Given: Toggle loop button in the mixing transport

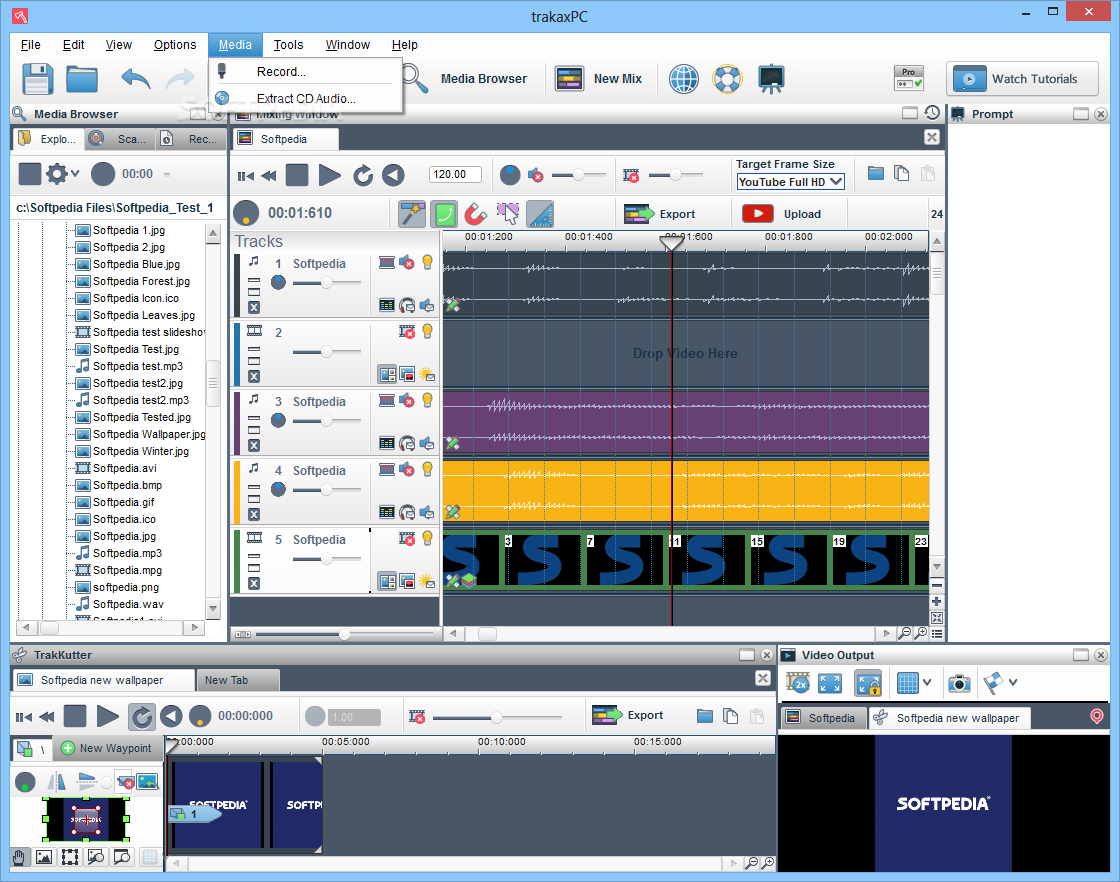Looking at the screenshot, I should (x=363, y=175).
